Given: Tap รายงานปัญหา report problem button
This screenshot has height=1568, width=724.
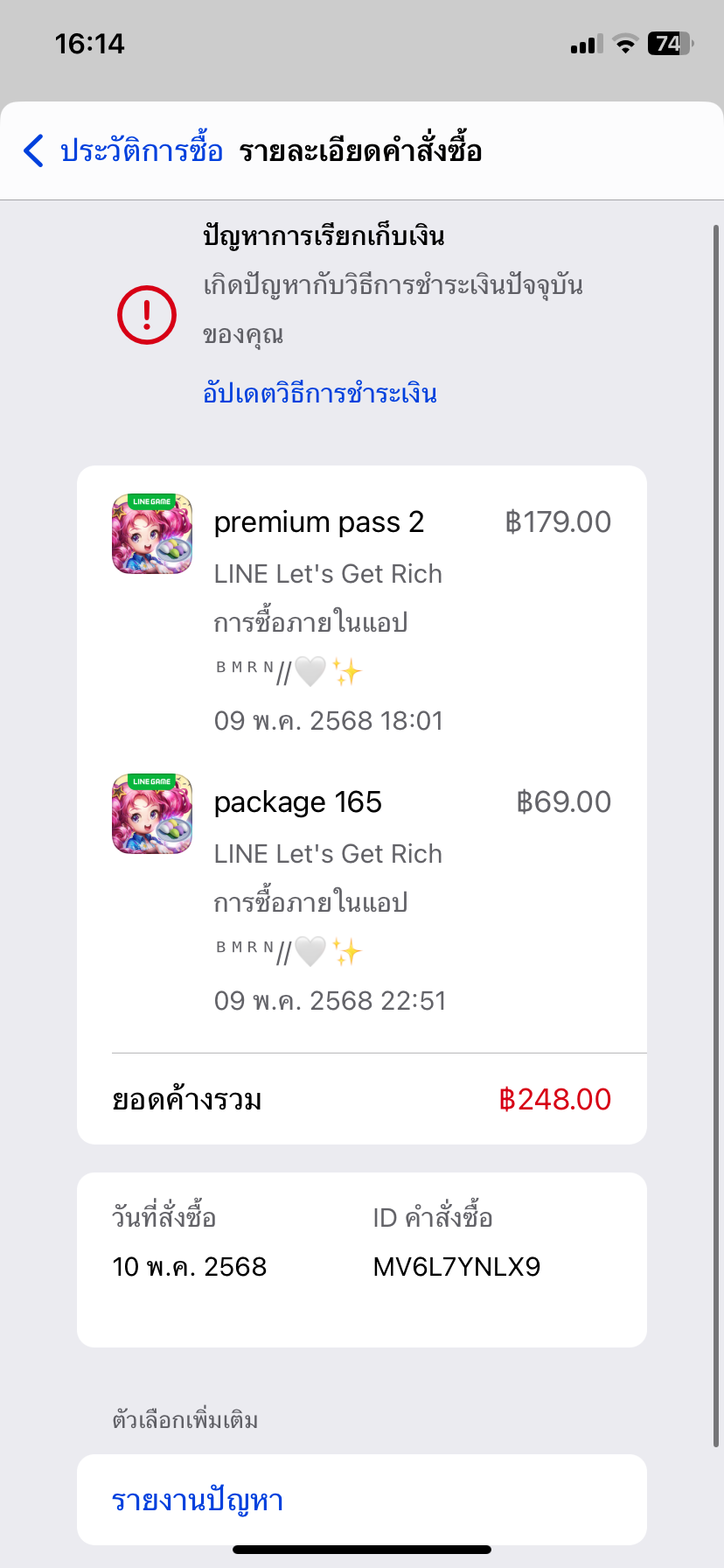Looking at the screenshot, I should click(x=362, y=1500).
